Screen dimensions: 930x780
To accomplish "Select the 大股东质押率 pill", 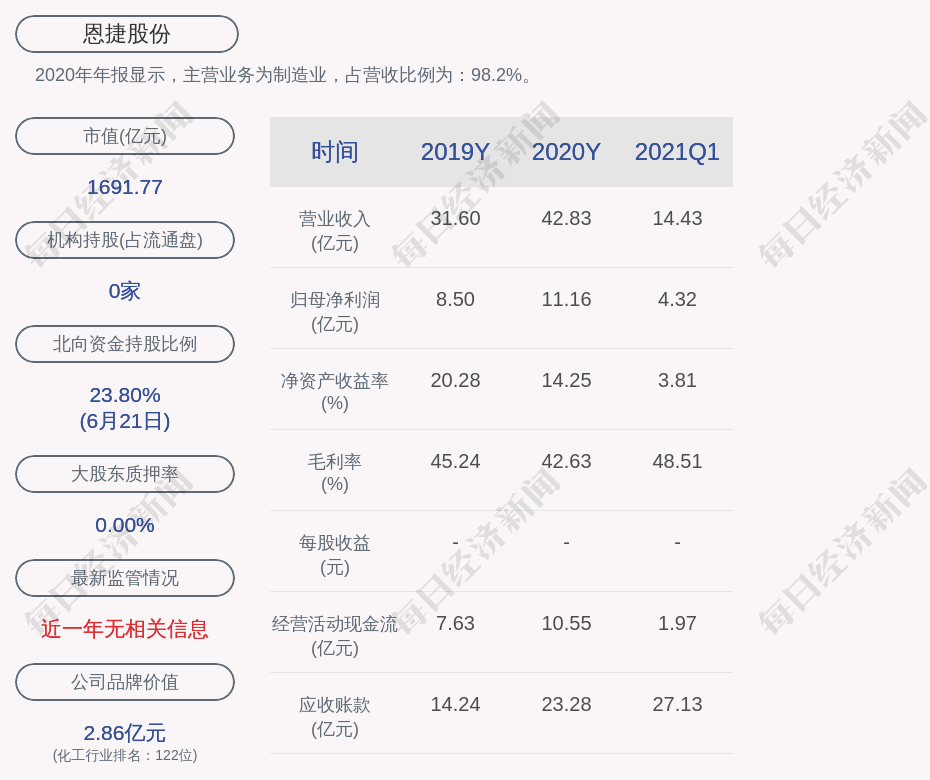I will click(x=125, y=474).
